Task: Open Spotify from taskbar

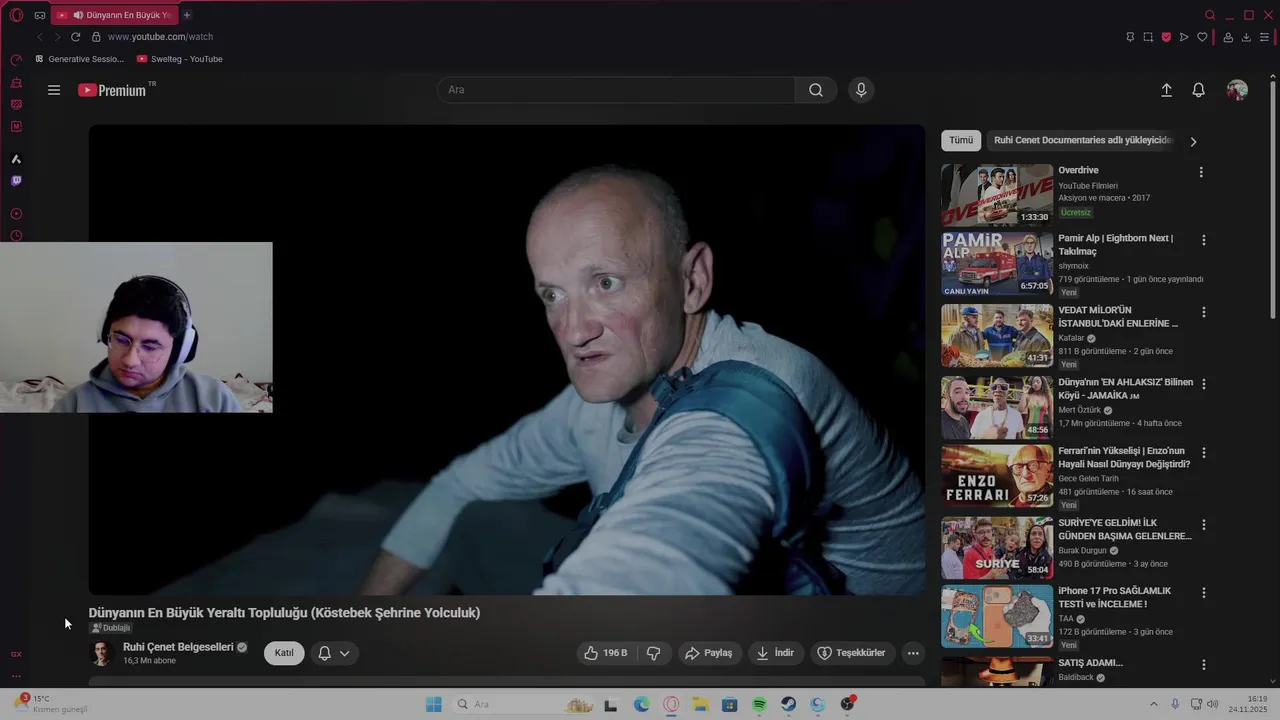Action: pos(759,705)
